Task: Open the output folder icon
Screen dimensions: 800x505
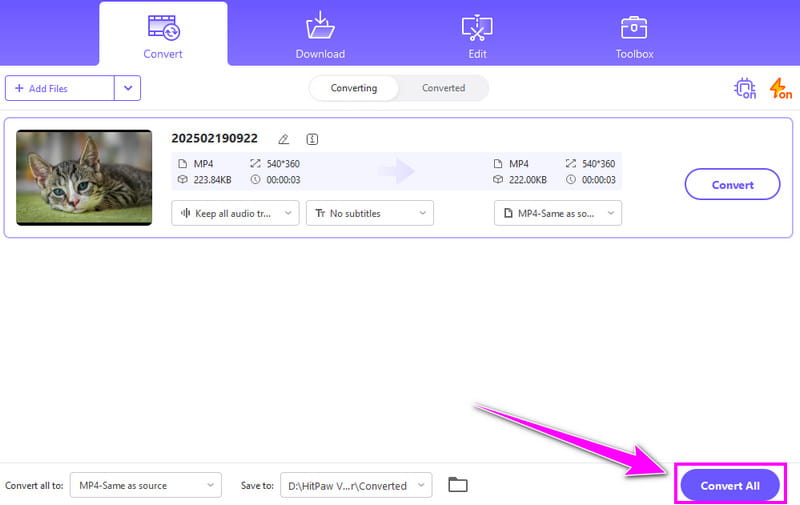Action: click(x=458, y=485)
